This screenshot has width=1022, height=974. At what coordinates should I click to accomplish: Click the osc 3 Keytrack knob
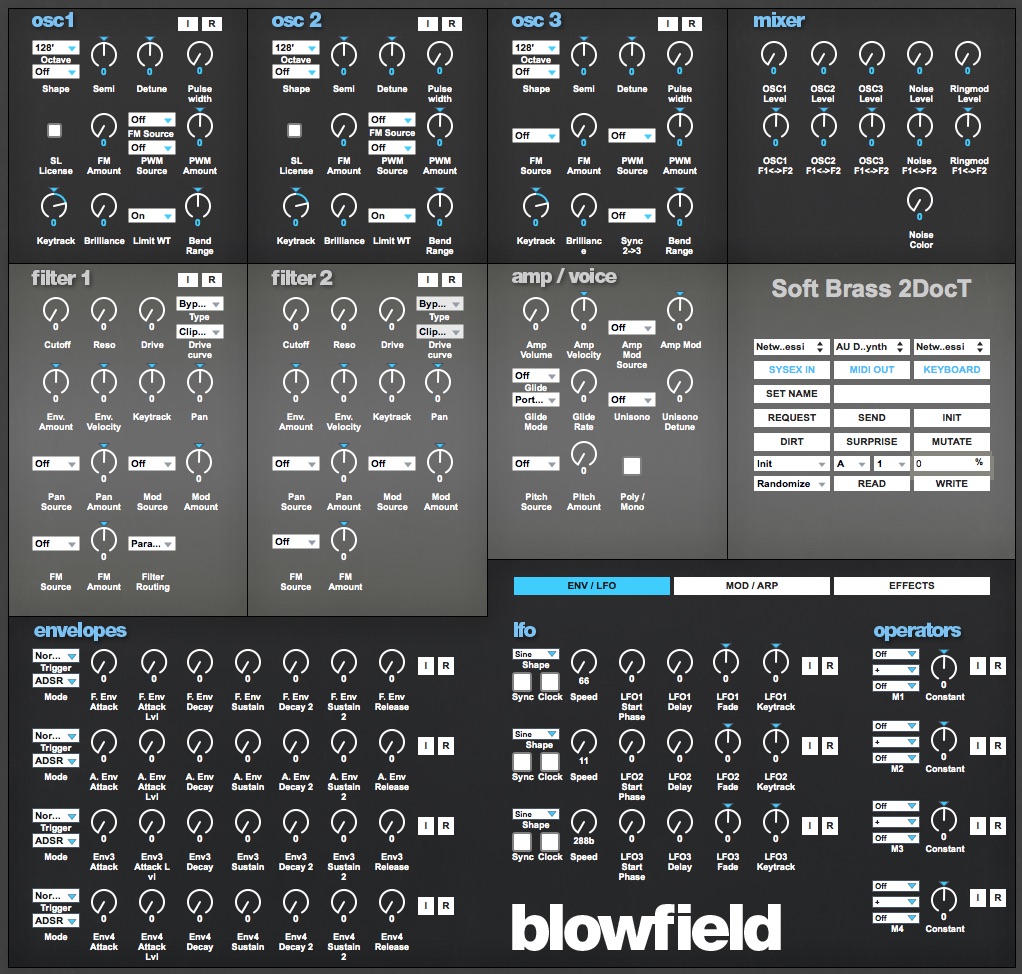coord(535,205)
